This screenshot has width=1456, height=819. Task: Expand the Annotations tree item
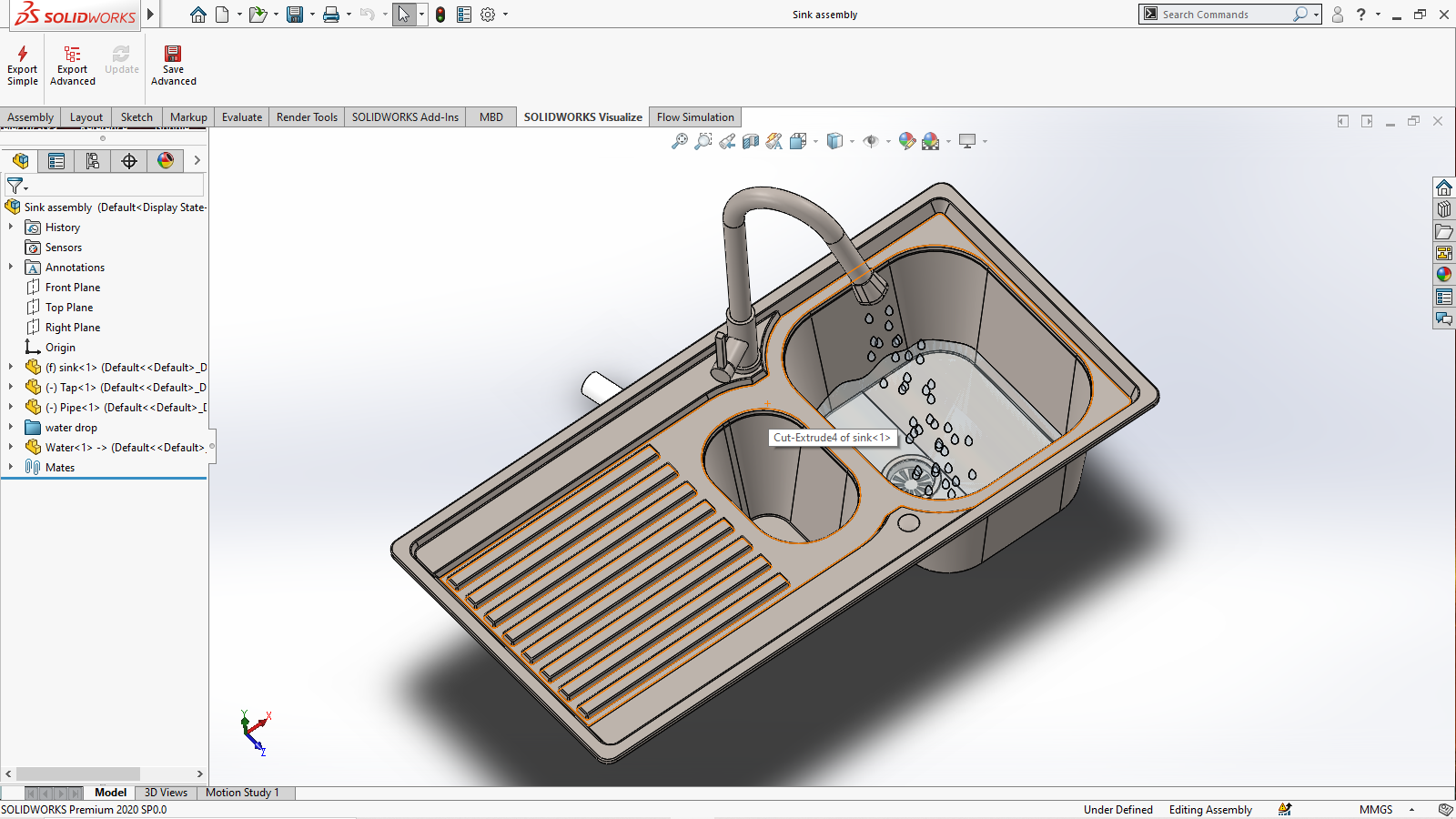pyautogui.click(x=11, y=267)
